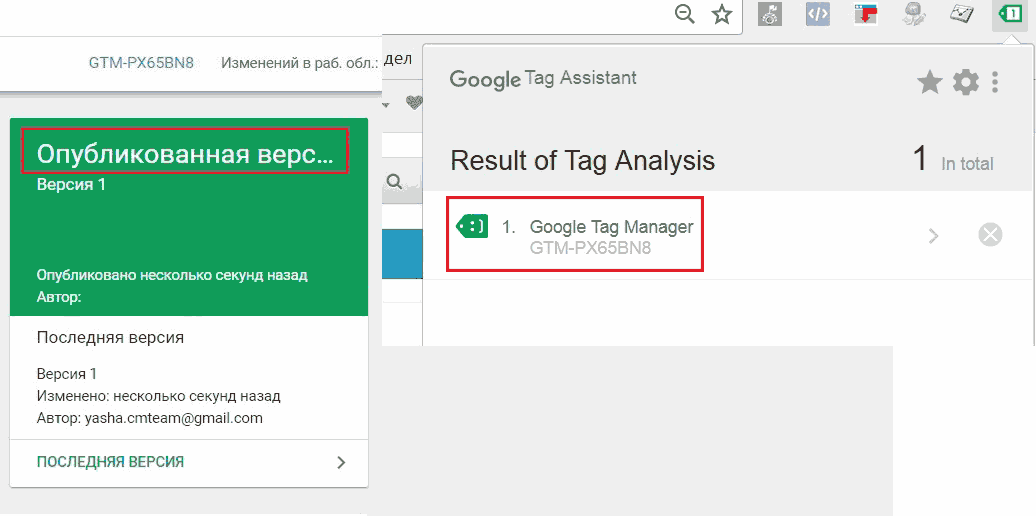Expand latest version with chevron arrow
Viewport: 1036px width, 516px height.
tap(342, 462)
